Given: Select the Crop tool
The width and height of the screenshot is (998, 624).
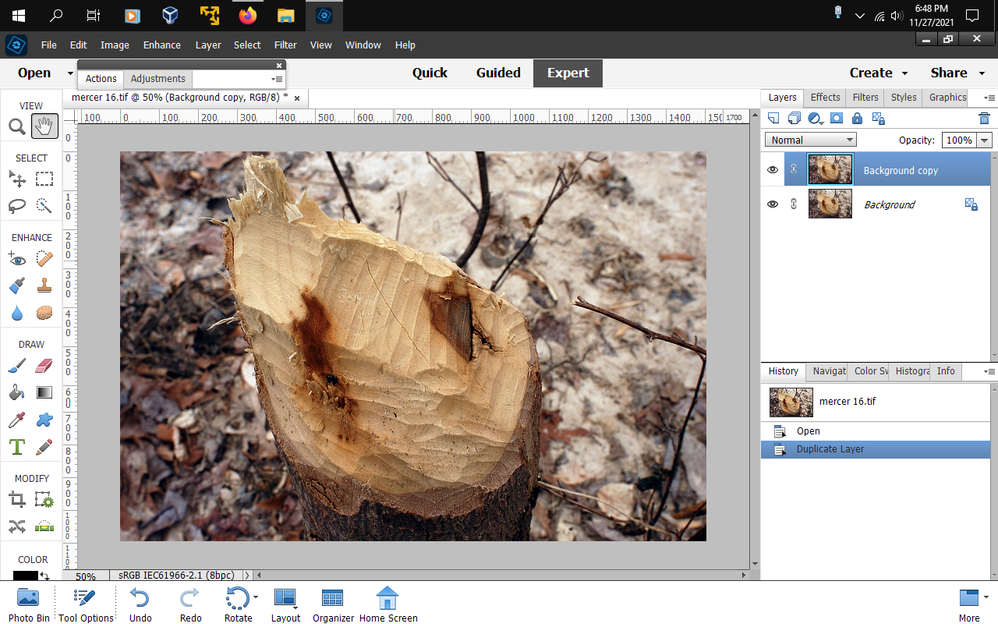Looking at the screenshot, I should coord(17,499).
